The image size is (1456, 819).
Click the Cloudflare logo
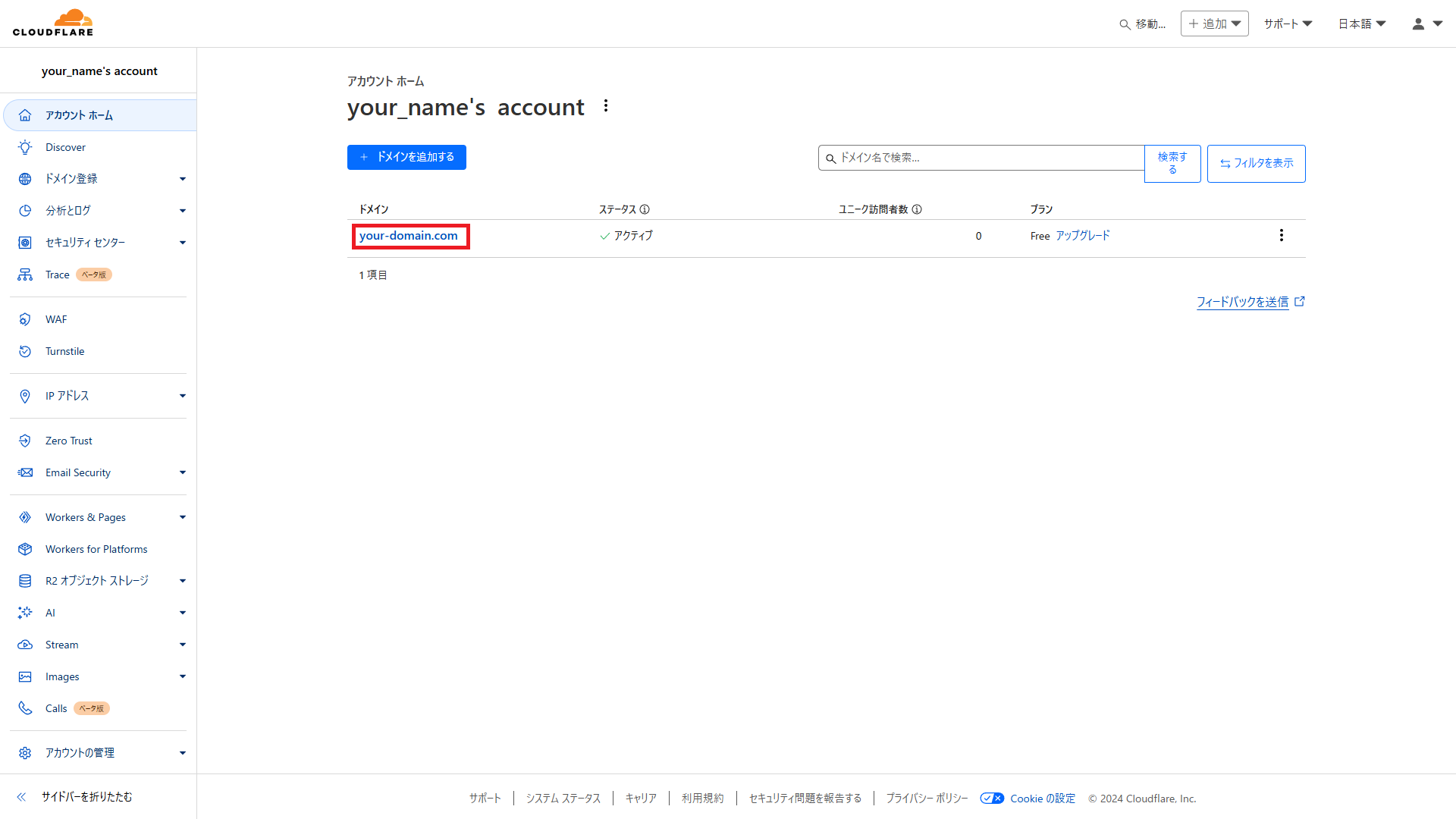pos(53,23)
